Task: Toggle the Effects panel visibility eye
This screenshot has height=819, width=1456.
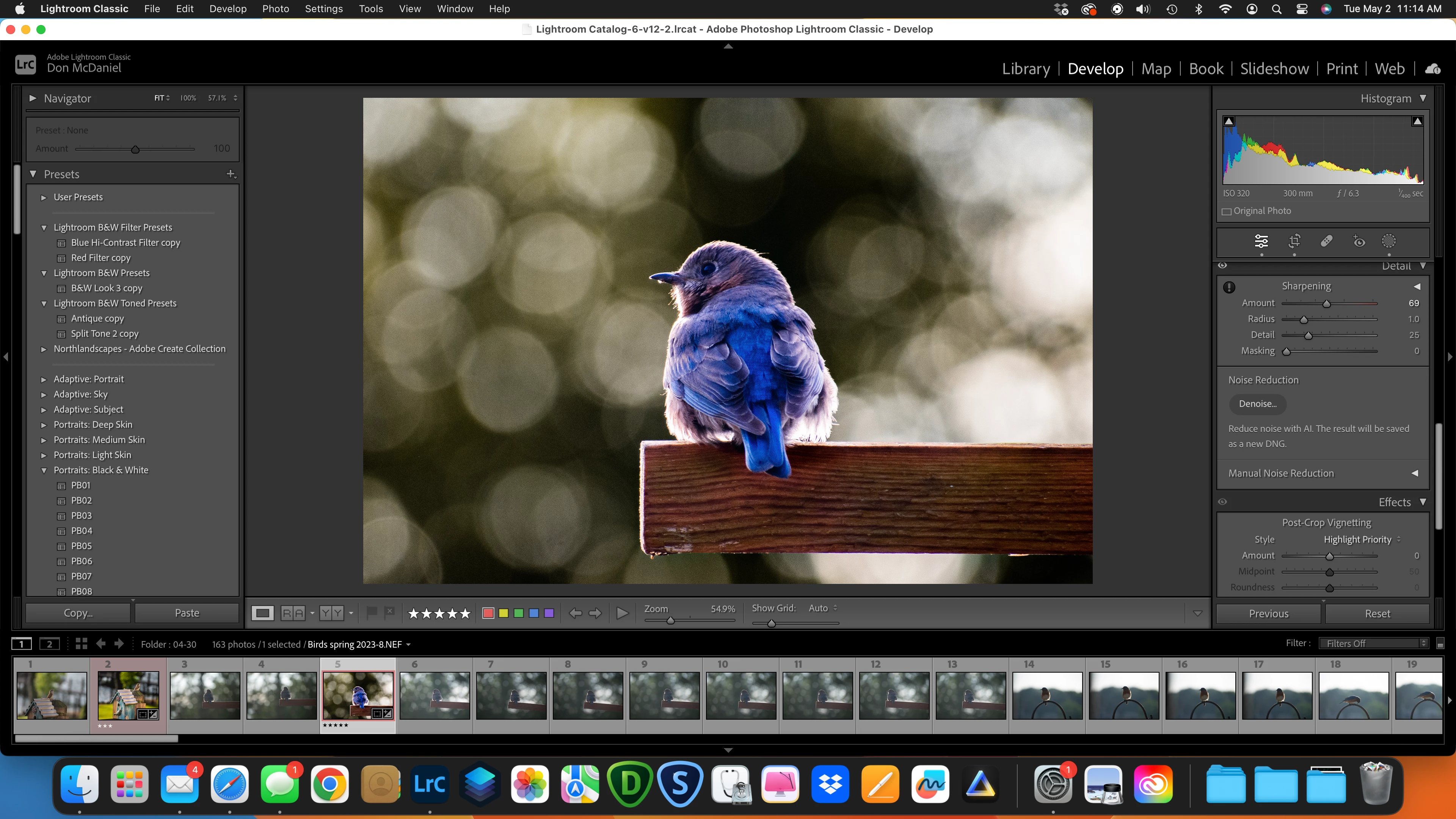Action: [x=1222, y=502]
